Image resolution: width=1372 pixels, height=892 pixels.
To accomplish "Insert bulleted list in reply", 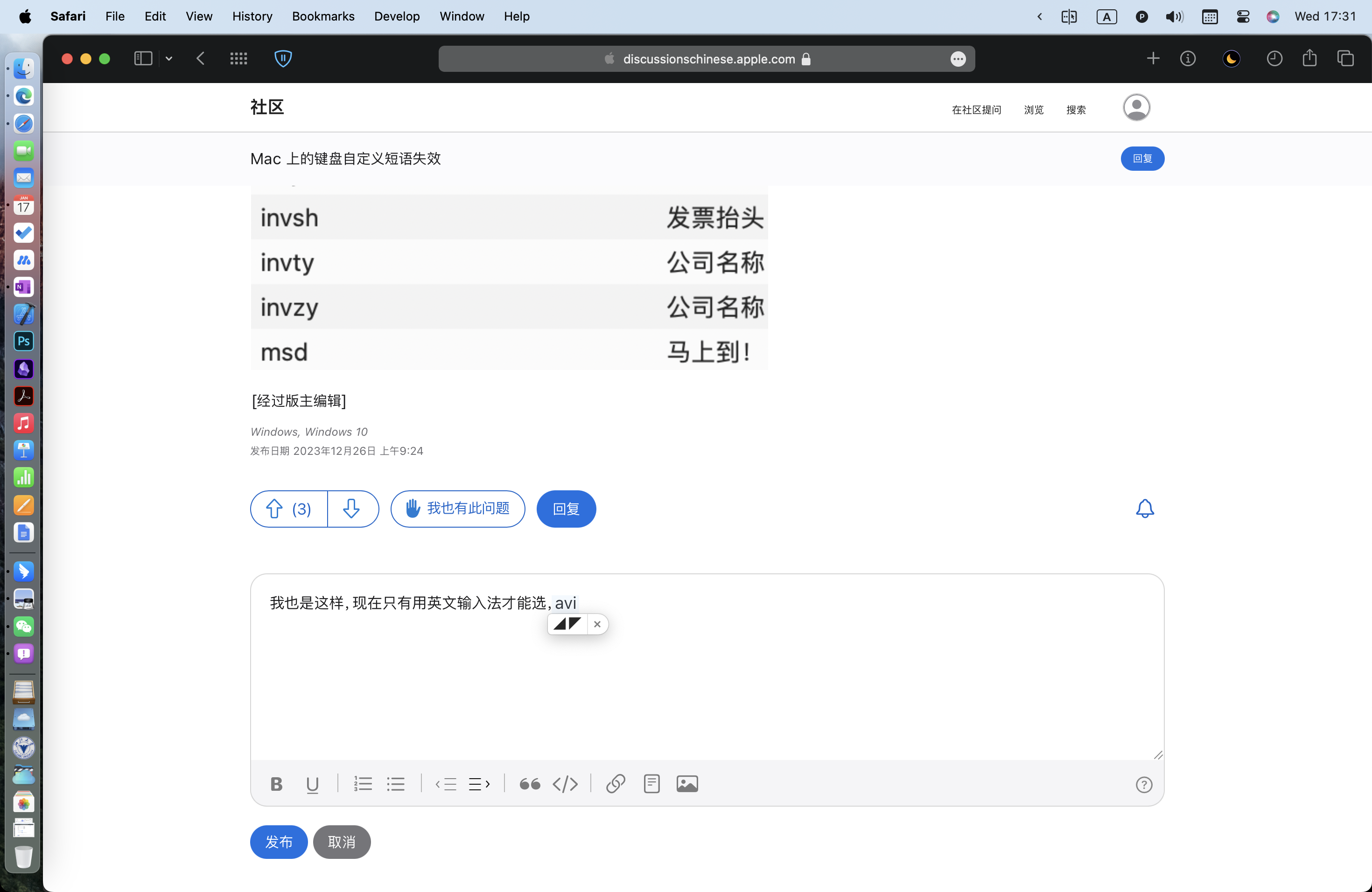I will [395, 784].
